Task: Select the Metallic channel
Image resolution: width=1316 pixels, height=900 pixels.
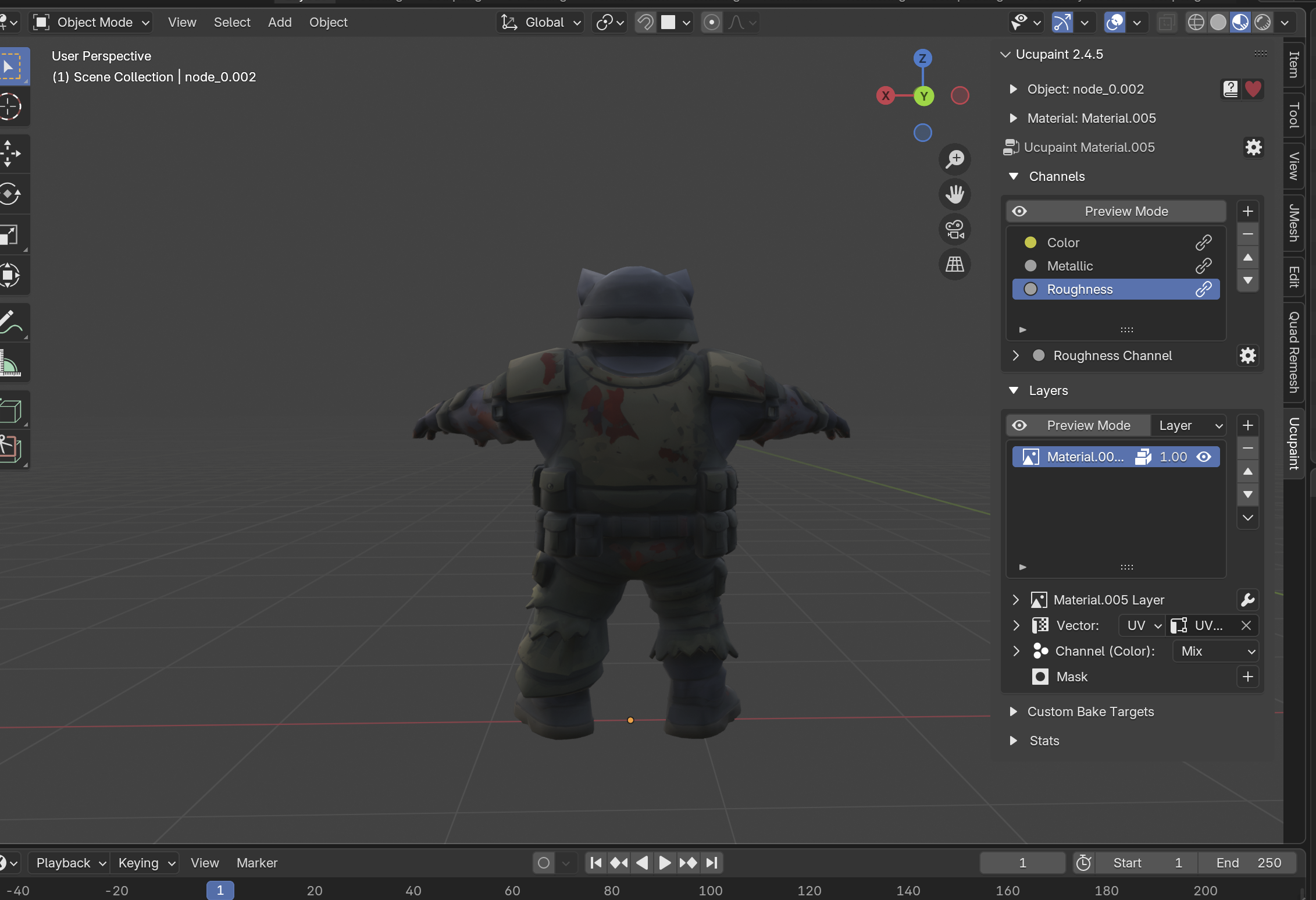Action: click(1069, 266)
